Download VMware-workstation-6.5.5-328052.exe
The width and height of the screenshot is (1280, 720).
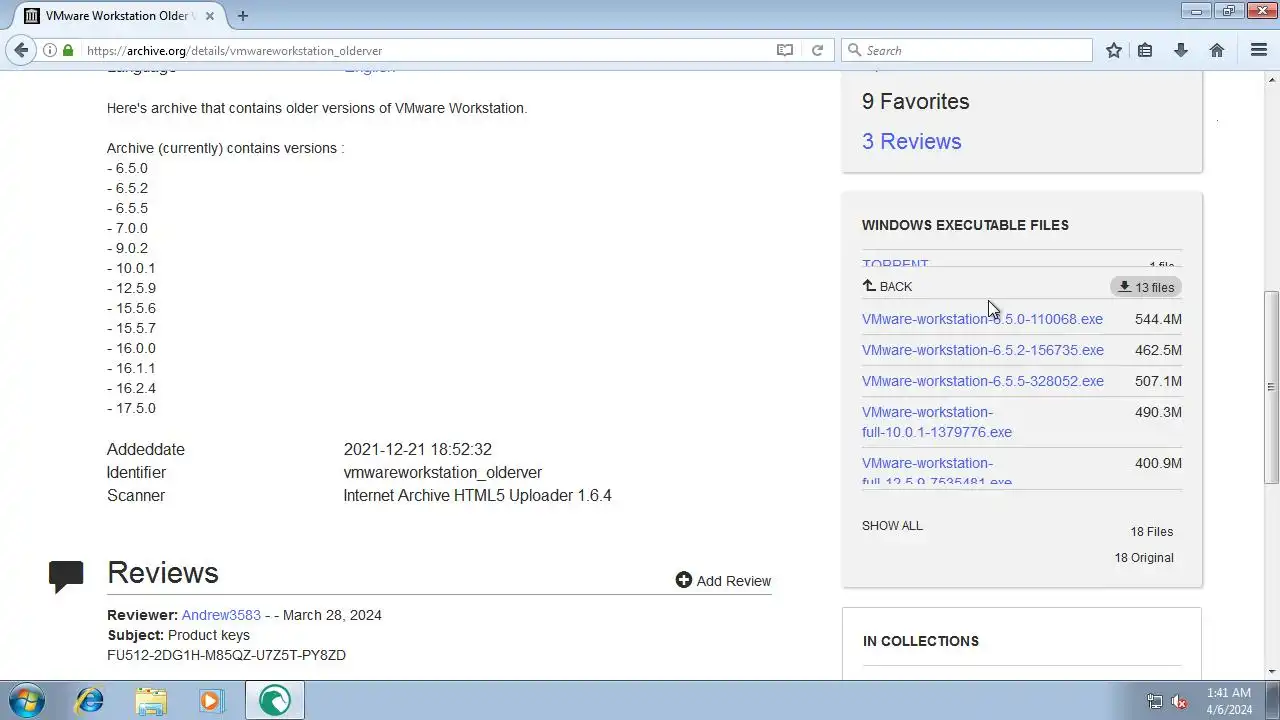click(x=983, y=381)
